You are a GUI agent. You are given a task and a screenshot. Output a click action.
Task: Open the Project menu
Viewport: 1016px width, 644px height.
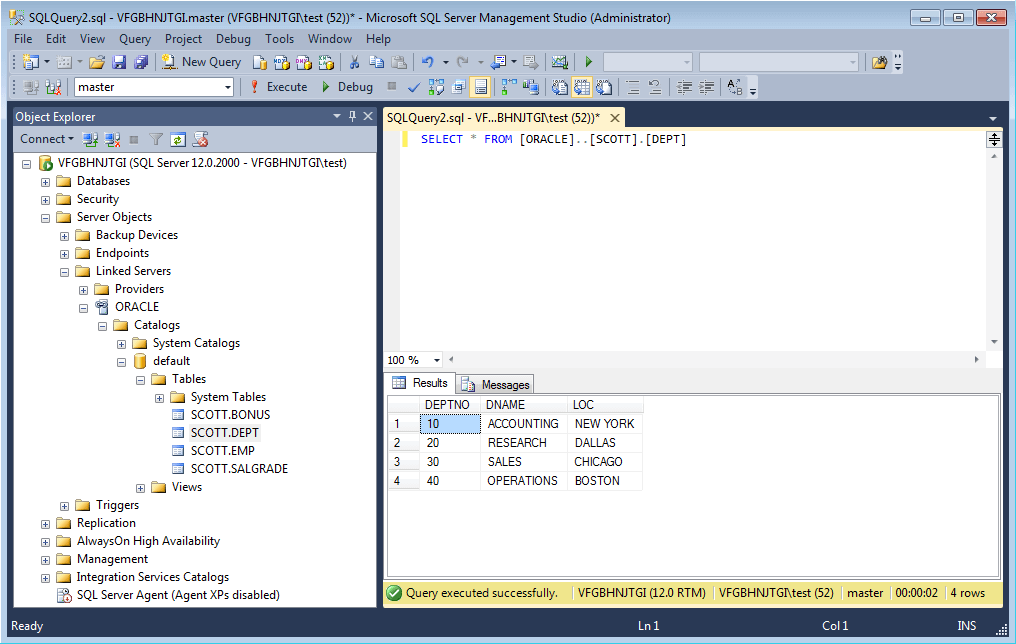[183, 39]
